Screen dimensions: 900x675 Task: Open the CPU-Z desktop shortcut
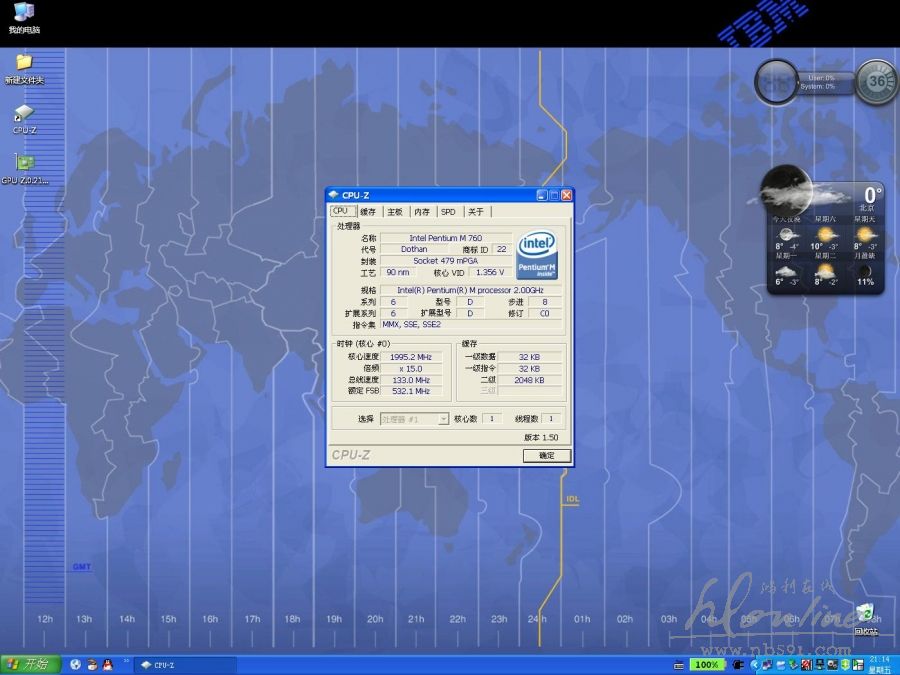(24, 116)
